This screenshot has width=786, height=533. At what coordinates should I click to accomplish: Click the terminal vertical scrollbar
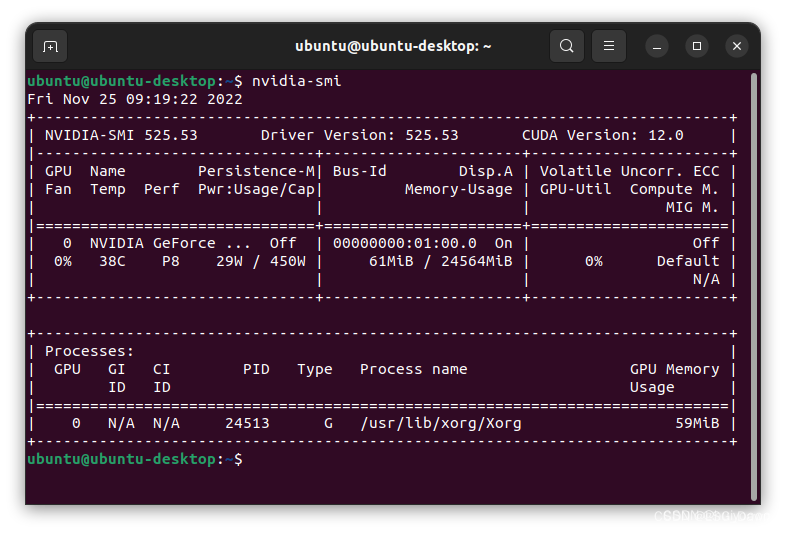[x=754, y=287]
